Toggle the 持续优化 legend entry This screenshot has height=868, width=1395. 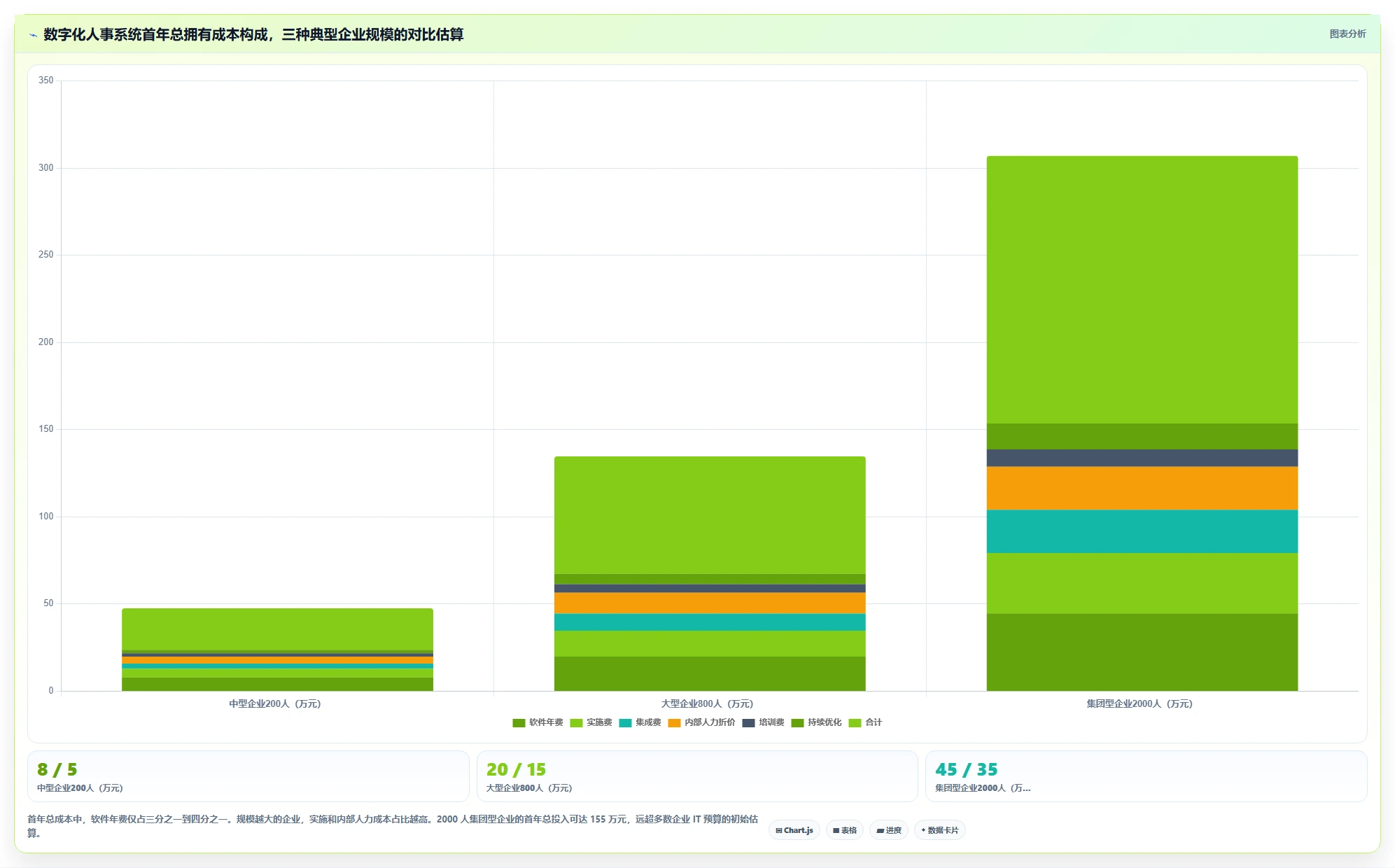click(816, 722)
